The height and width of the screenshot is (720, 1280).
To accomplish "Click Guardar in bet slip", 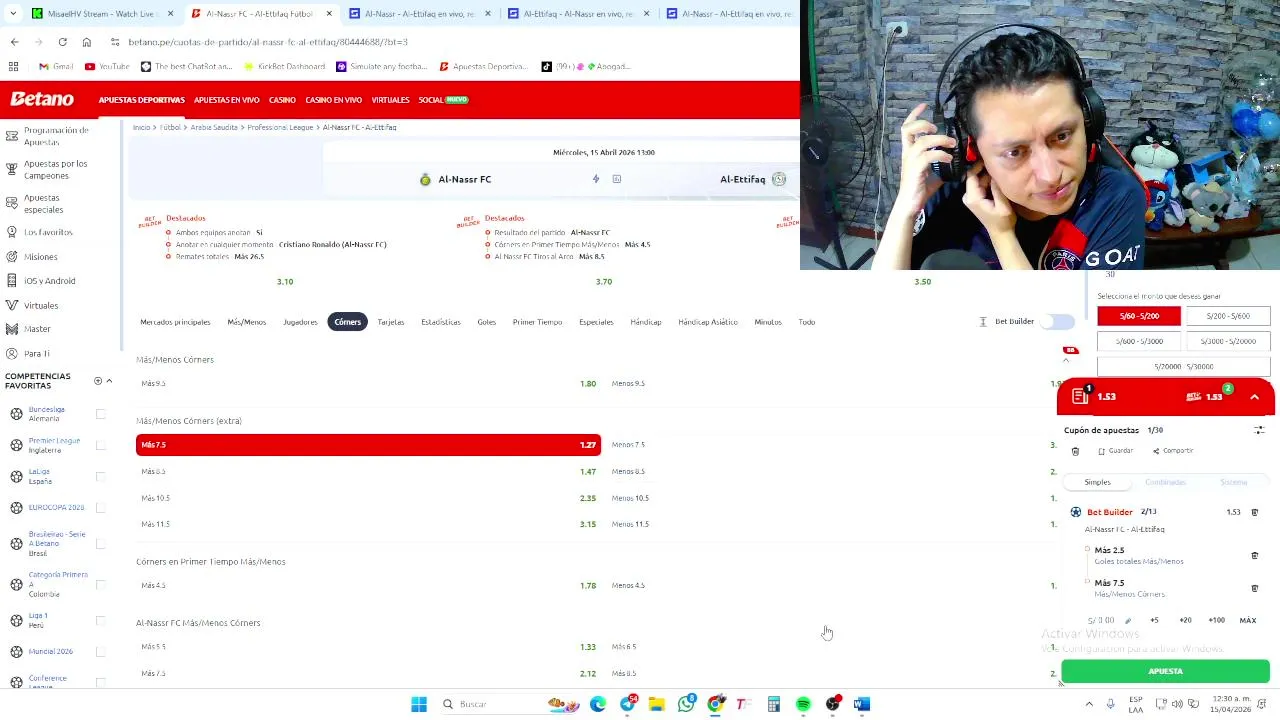I will [1116, 451].
